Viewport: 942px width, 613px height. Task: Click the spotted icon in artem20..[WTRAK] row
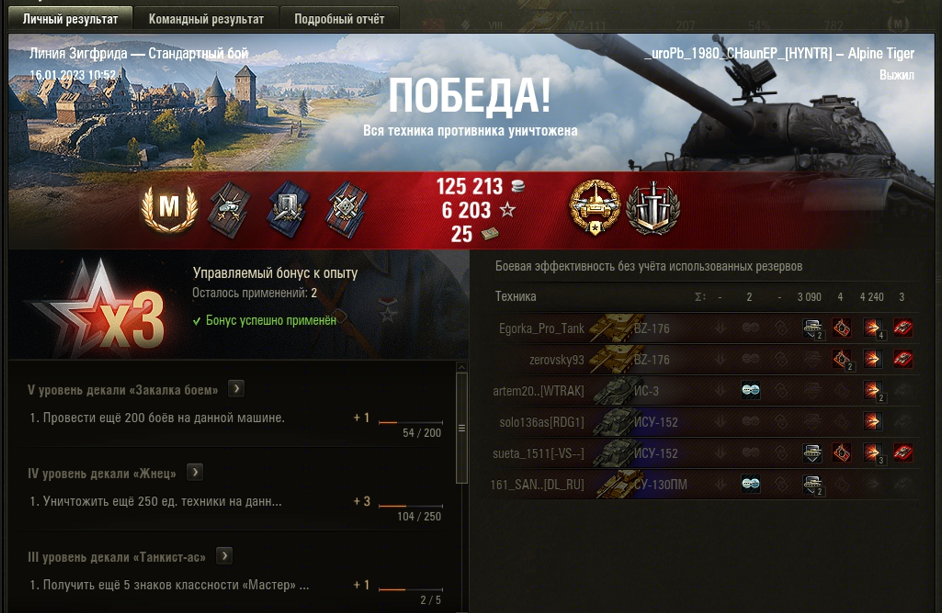pos(750,391)
